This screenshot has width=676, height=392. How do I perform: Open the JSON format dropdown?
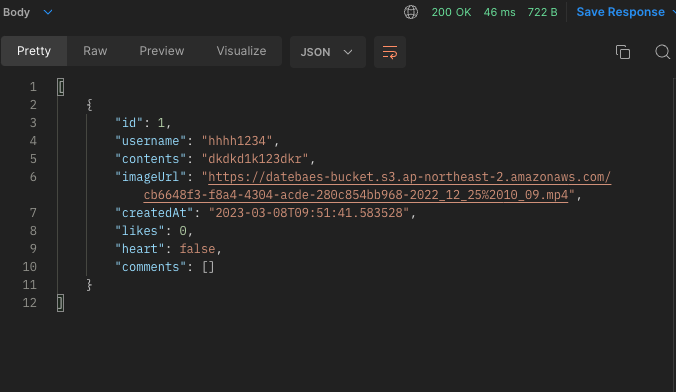(328, 52)
